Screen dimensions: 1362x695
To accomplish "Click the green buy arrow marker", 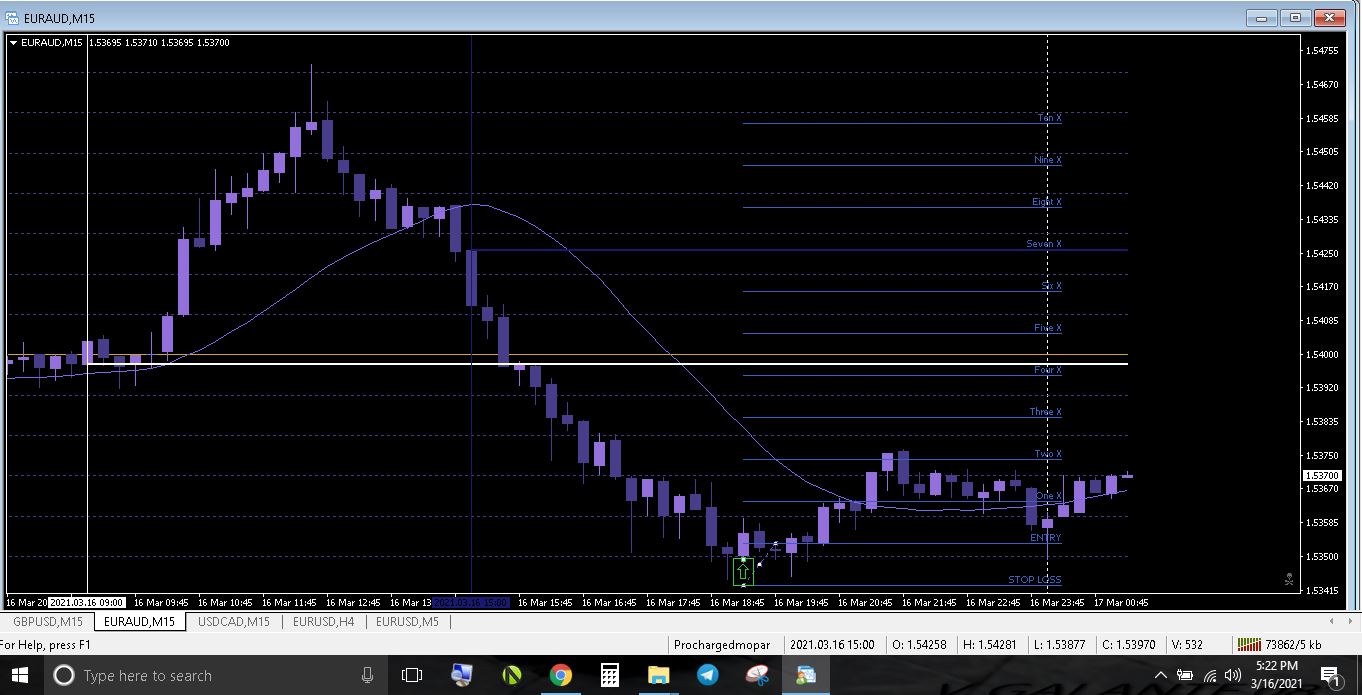I will pyautogui.click(x=743, y=573).
